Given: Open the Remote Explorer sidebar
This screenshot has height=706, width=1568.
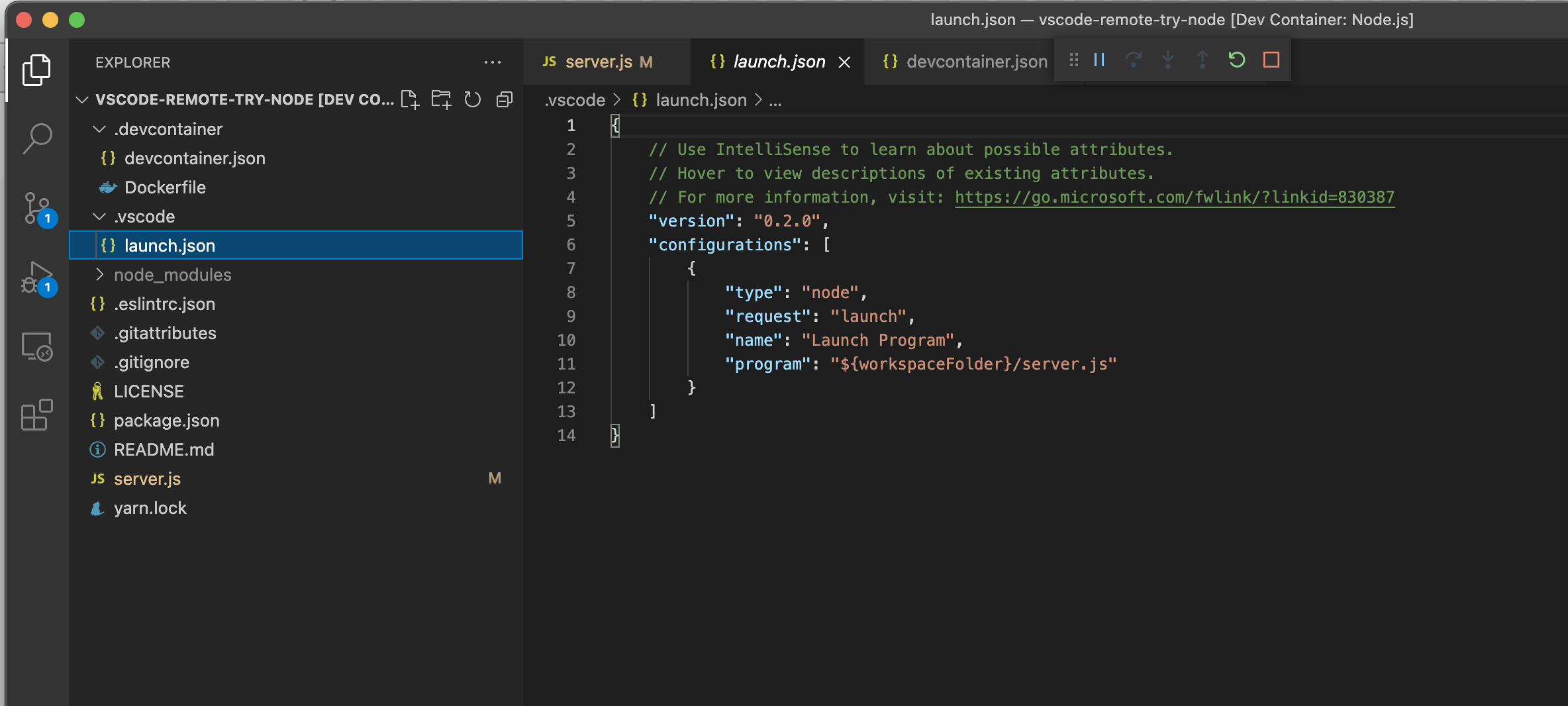Looking at the screenshot, I should [x=36, y=347].
